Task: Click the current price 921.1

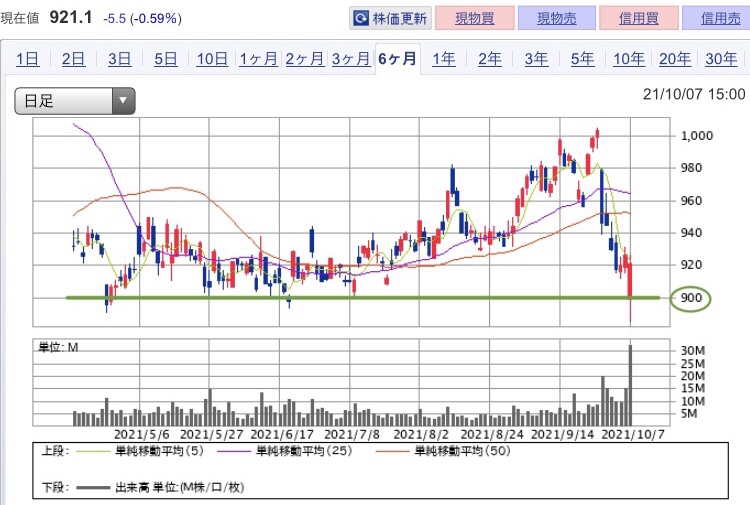Action: (71, 18)
